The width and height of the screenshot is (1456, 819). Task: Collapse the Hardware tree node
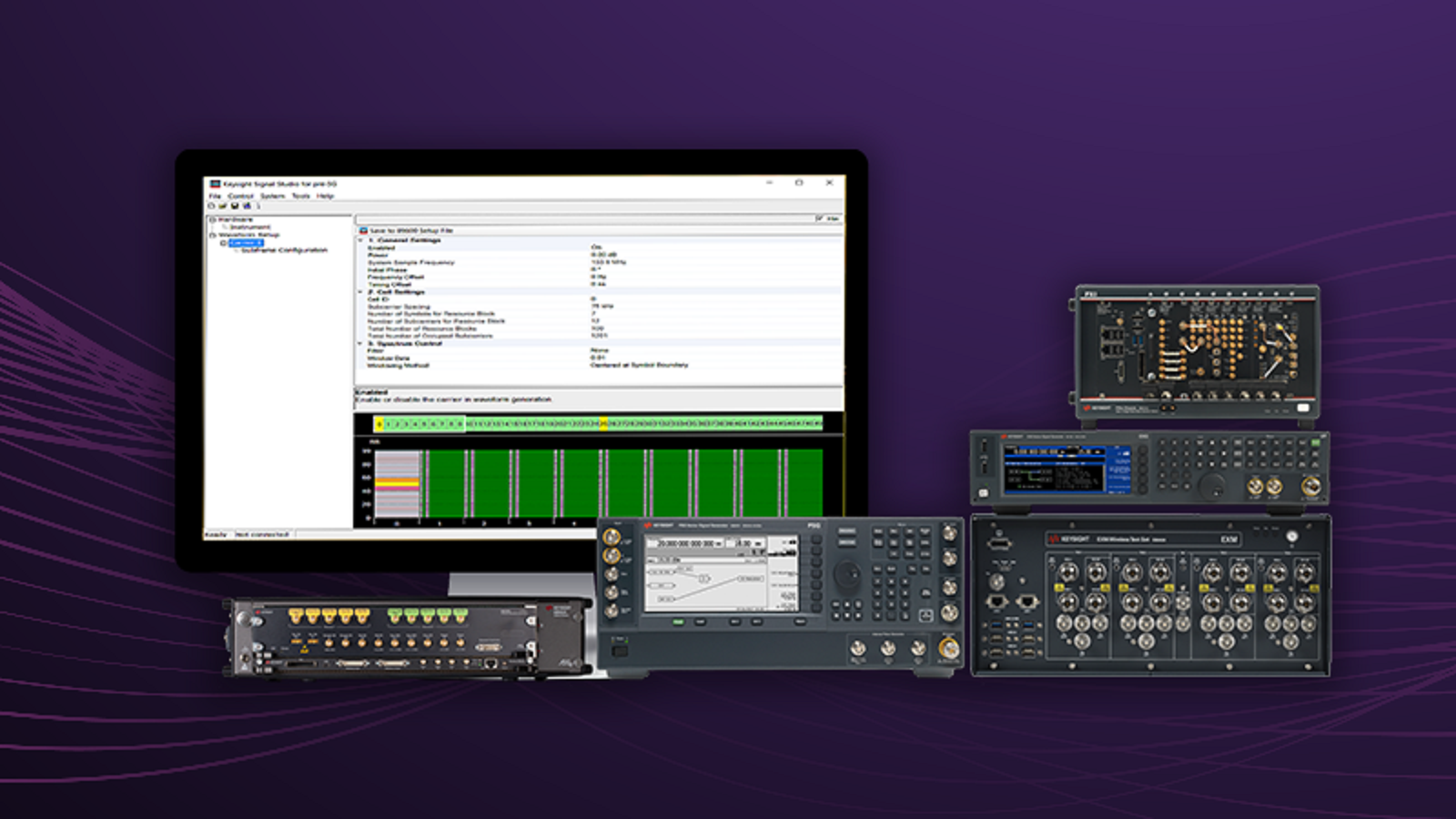pyautogui.click(x=212, y=219)
